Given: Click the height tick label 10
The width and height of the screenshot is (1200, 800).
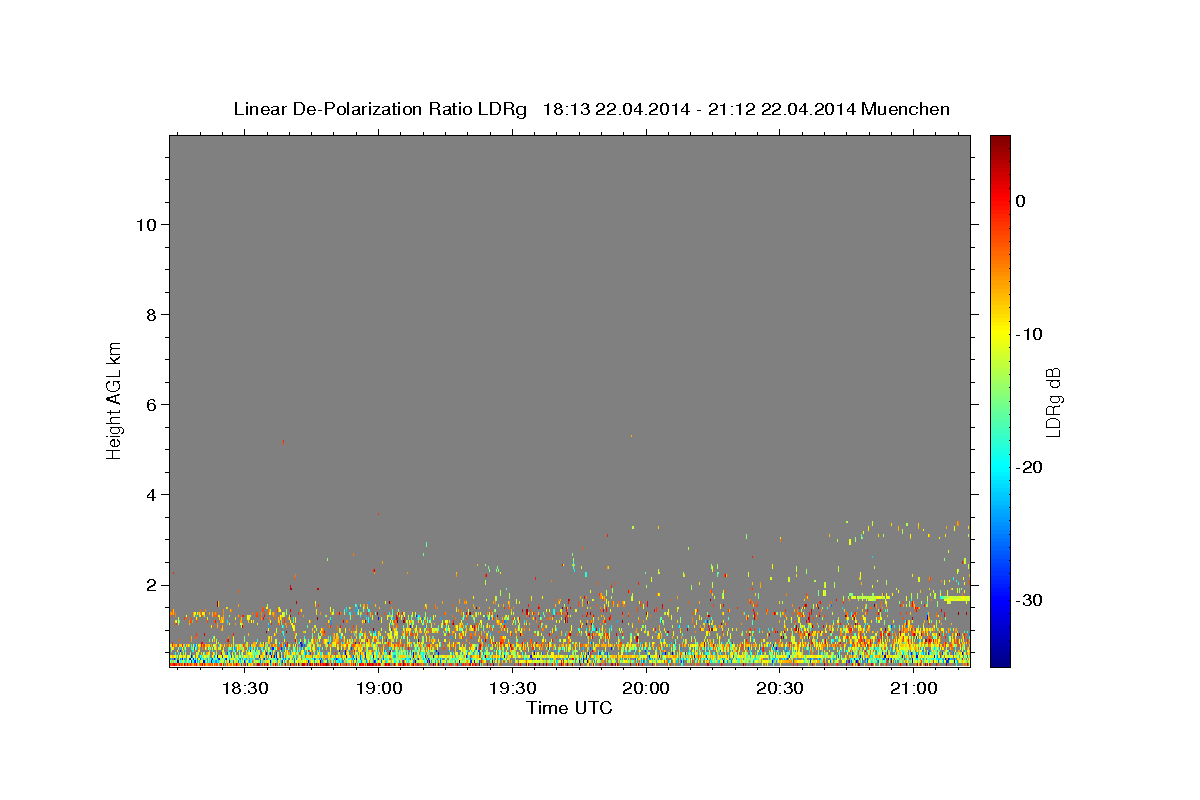Looking at the screenshot, I should (147, 225).
